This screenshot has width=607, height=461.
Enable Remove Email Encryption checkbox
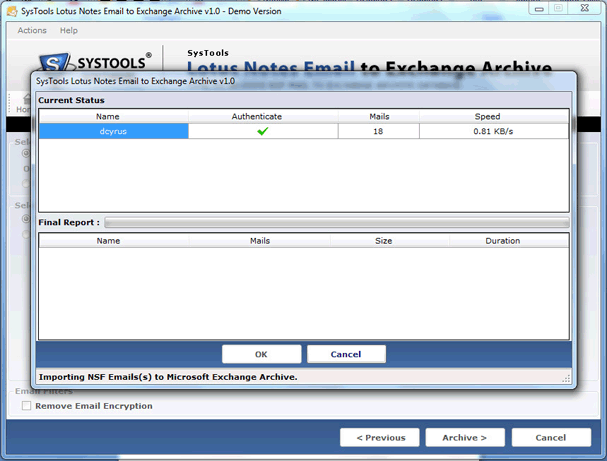coord(26,406)
